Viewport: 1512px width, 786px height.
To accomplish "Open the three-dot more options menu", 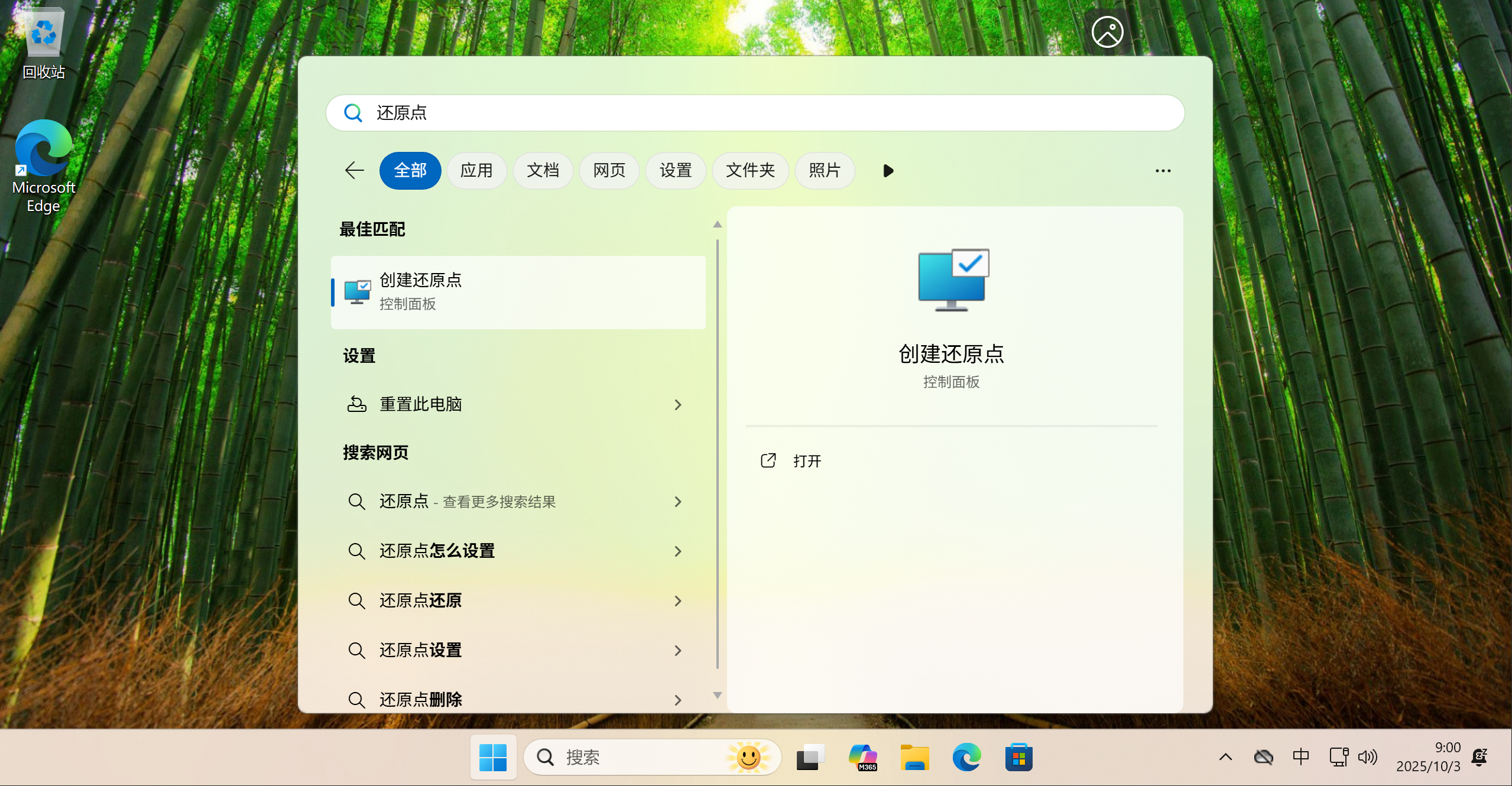I will coord(1162,171).
